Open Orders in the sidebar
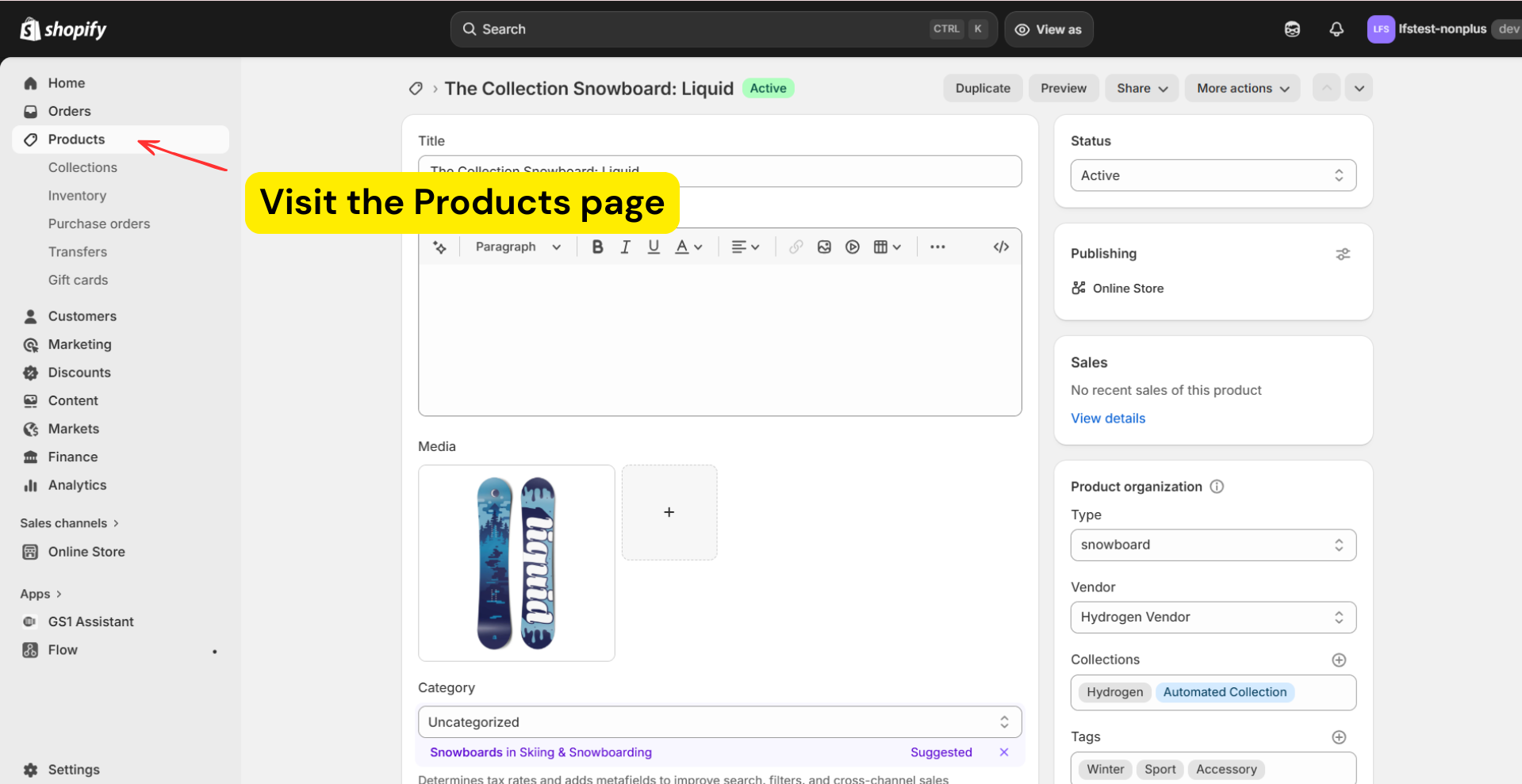The width and height of the screenshot is (1522, 784). 121,112
